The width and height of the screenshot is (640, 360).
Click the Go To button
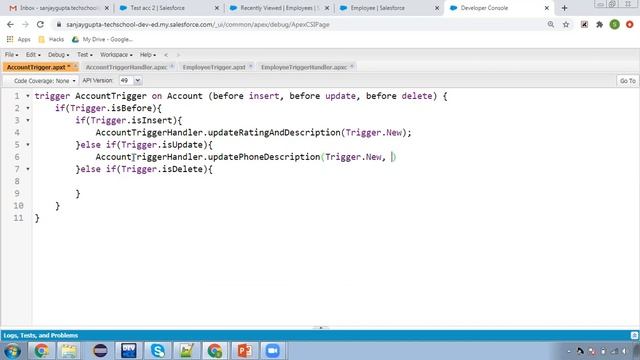point(627,81)
